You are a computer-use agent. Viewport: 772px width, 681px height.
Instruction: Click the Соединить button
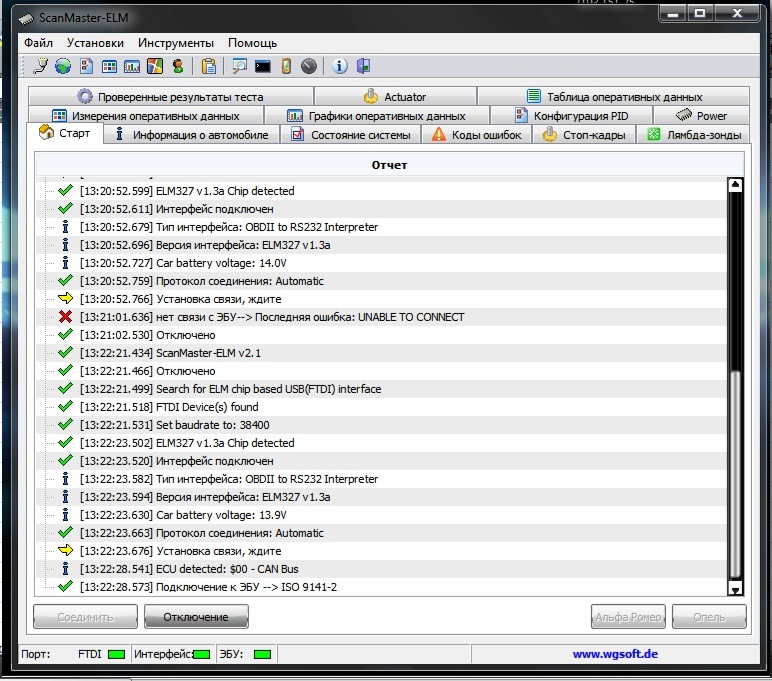pos(85,616)
